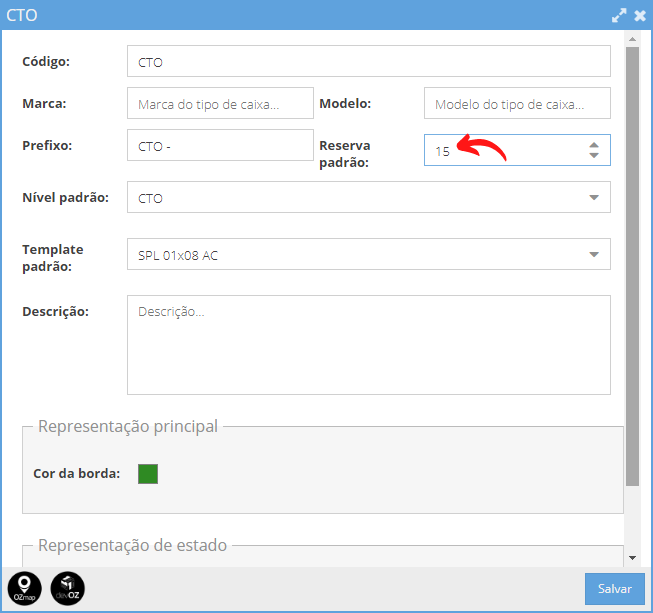This screenshot has width=653, height=613.
Task: Open the Template padrão dropdown
Action: click(594, 254)
